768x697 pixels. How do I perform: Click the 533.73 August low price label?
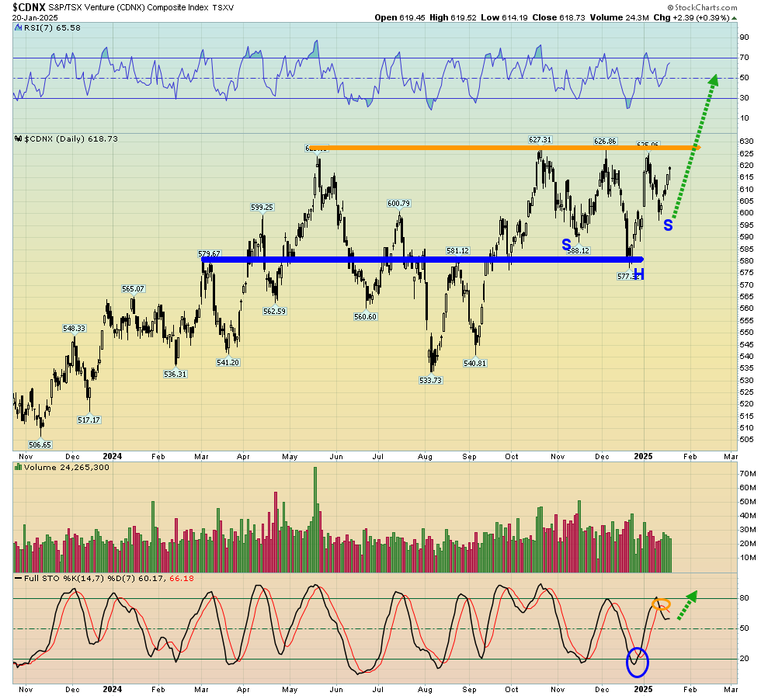tap(431, 380)
